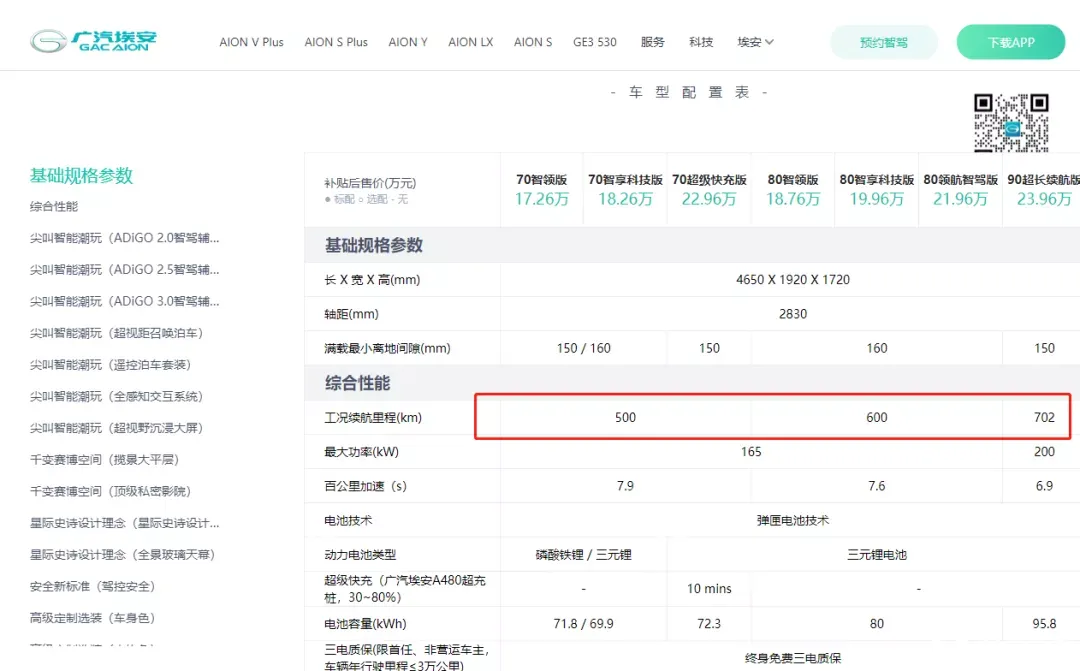Jump to 全感知交互系统 in sidebar
1080x671 pixels.
[116, 396]
